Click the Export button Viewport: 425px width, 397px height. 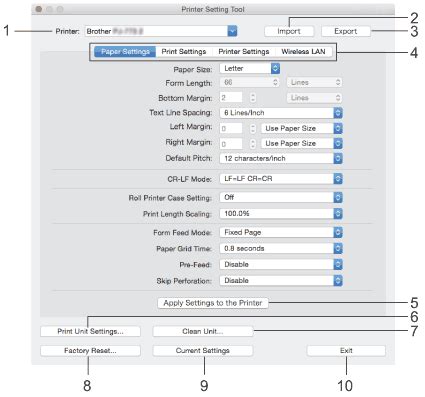coord(346,31)
